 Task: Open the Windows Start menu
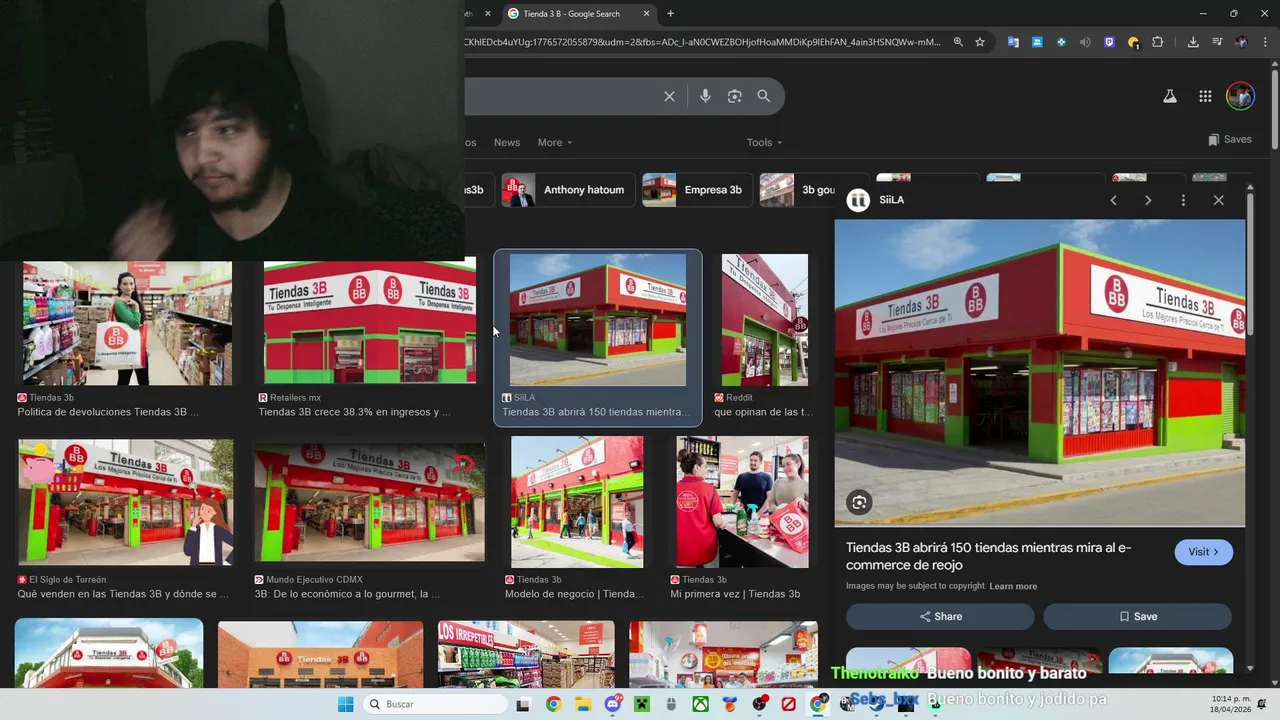click(345, 704)
